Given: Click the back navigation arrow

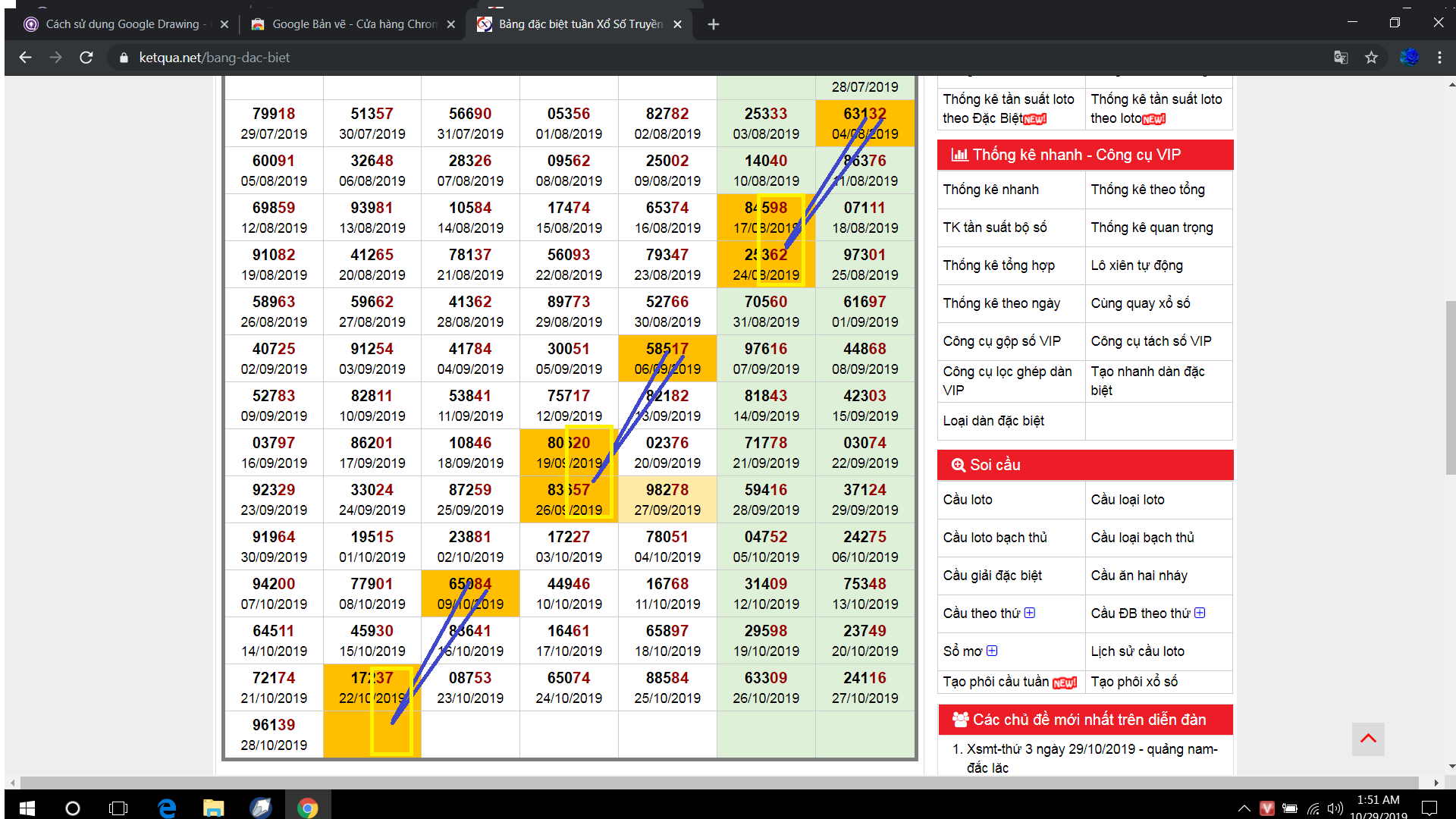Looking at the screenshot, I should coord(25,58).
